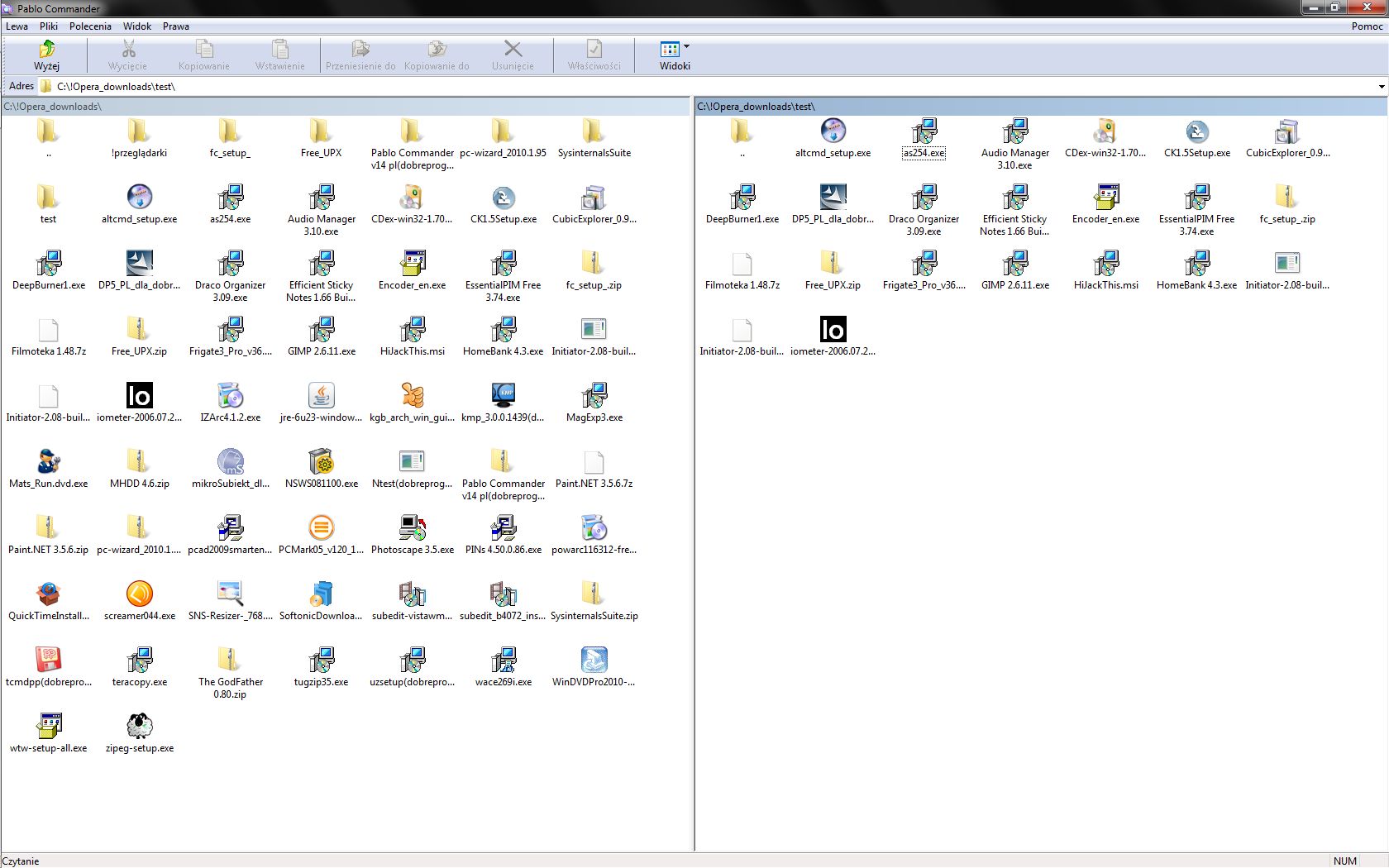Select the test folder in left panel
The height and width of the screenshot is (868, 1389).
pyautogui.click(x=48, y=204)
